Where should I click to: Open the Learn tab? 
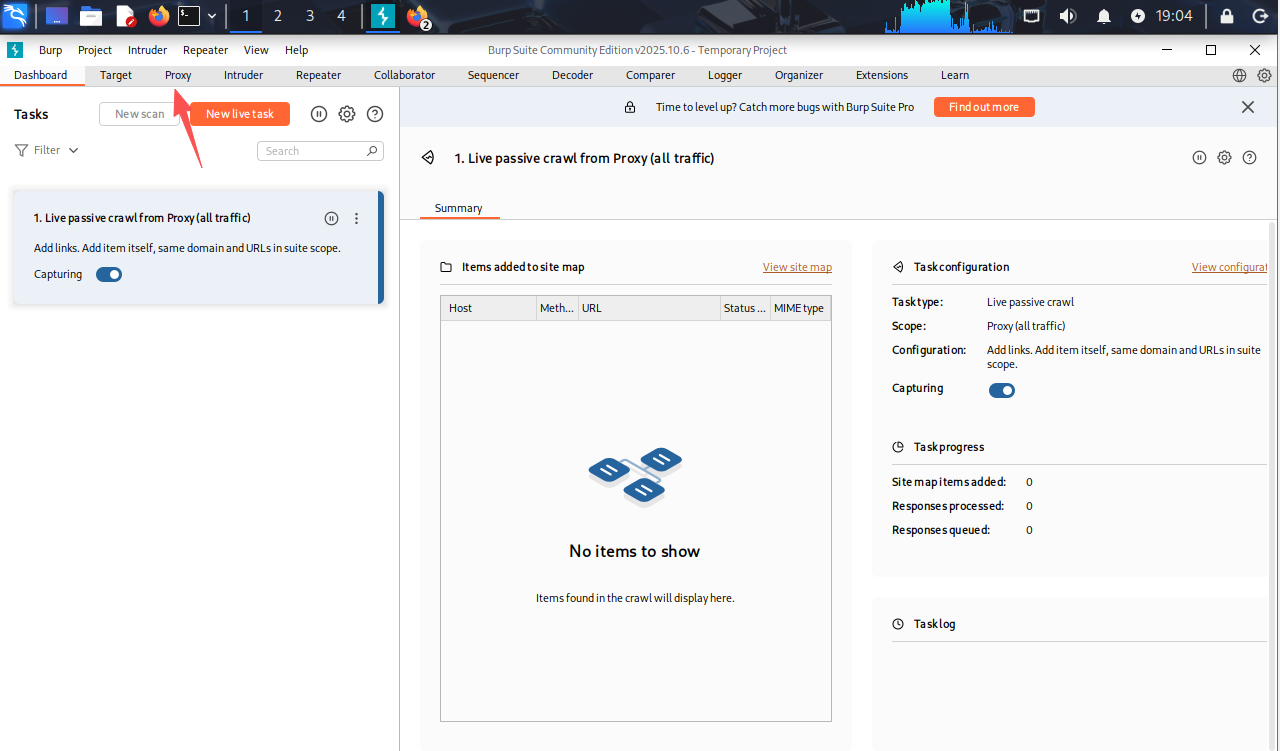click(955, 75)
